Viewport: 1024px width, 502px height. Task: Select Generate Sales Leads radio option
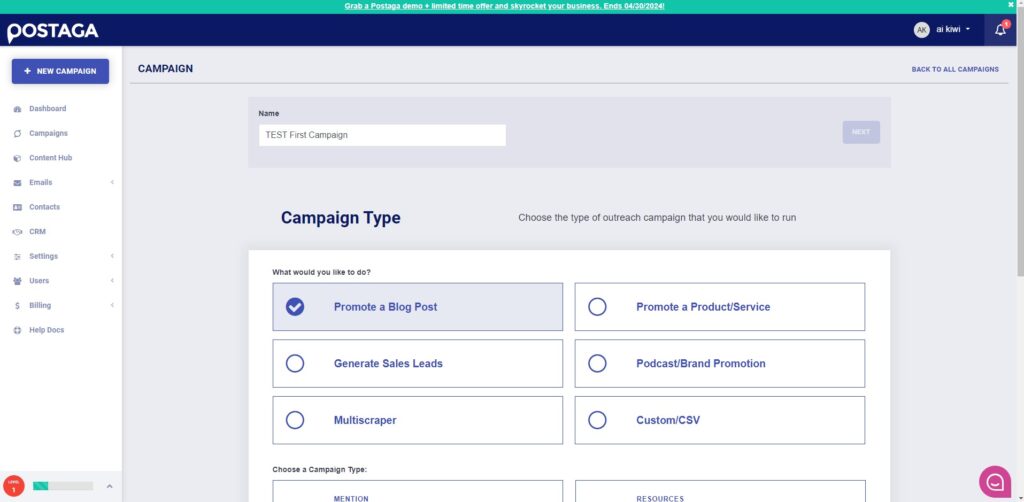(x=417, y=364)
